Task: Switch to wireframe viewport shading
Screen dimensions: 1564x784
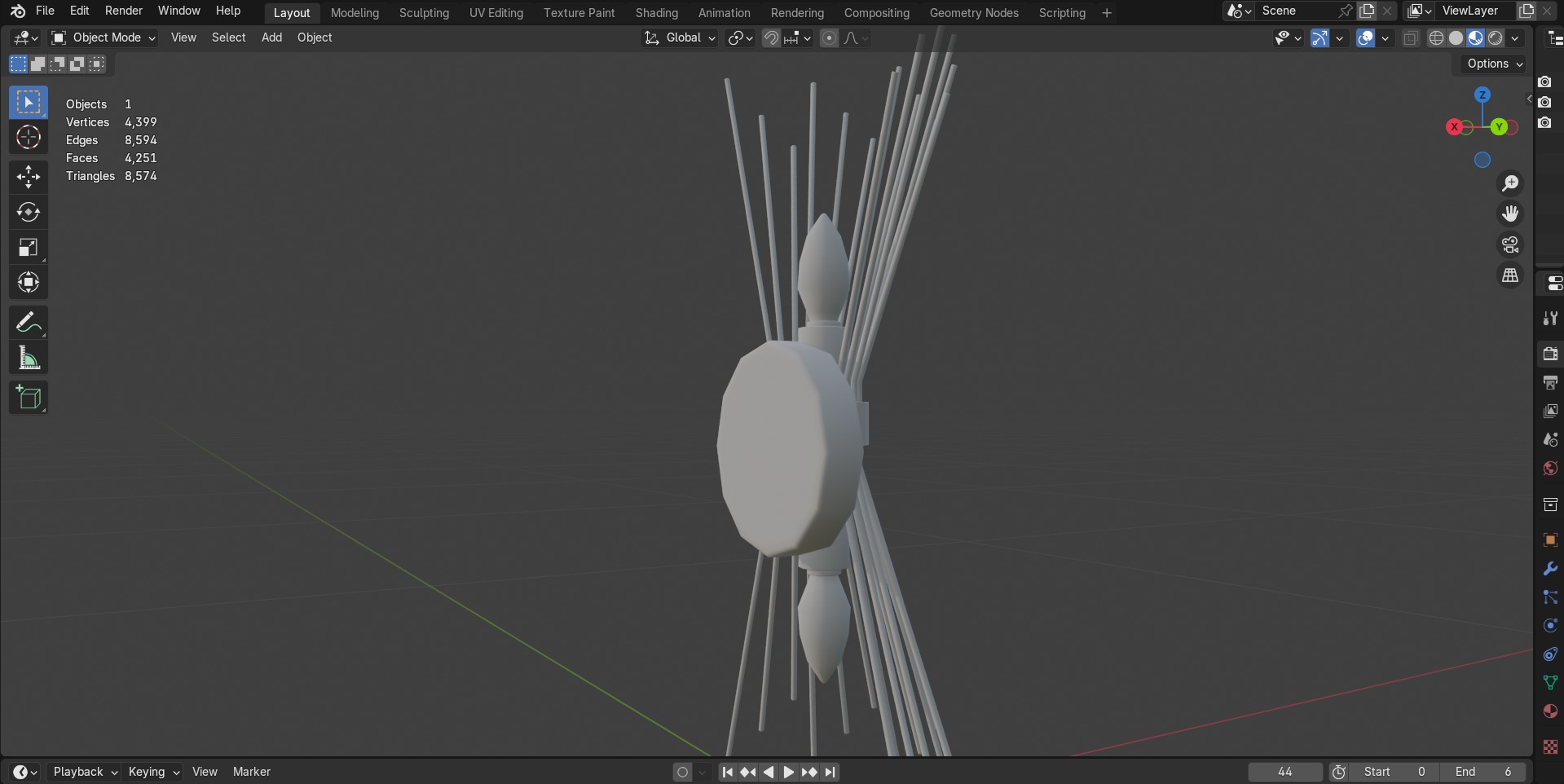Action: pos(1437,38)
